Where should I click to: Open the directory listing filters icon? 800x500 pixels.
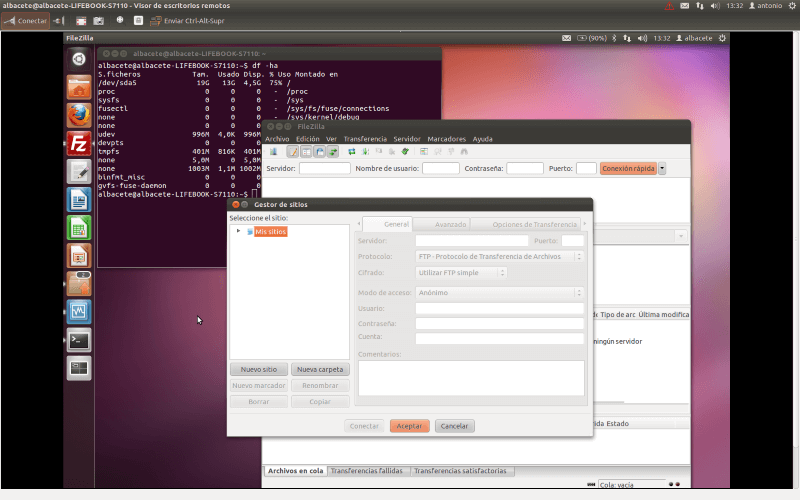(x=424, y=152)
